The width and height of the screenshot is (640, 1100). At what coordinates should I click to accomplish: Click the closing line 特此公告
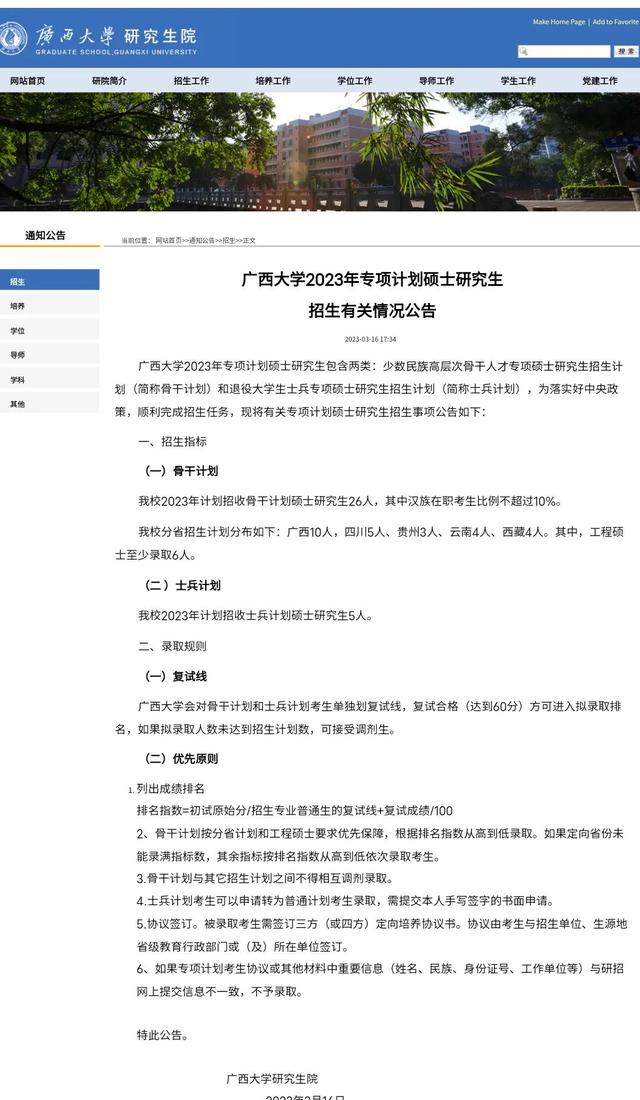click(x=163, y=1035)
